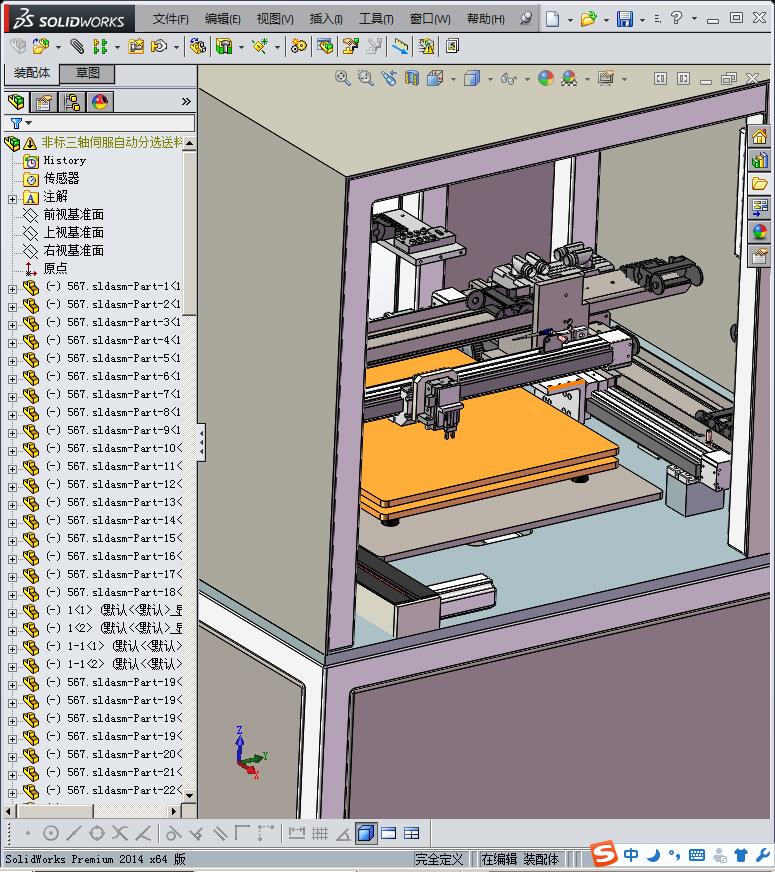Open the 编辑(E) menu
The width and height of the screenshot is (775, 872).
(x=222, y=19)
